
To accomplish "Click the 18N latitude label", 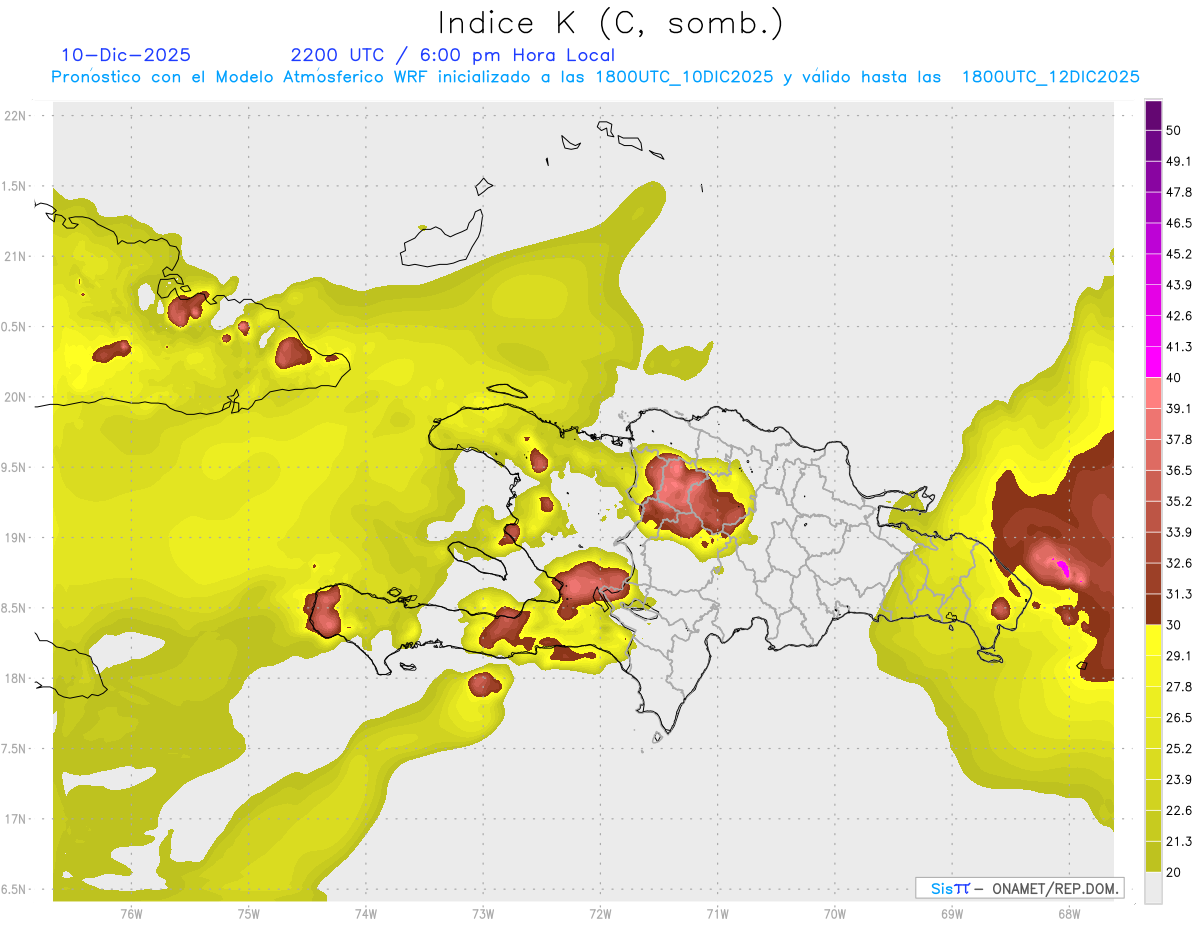I will pyautogui.click(x=16, y=678).
